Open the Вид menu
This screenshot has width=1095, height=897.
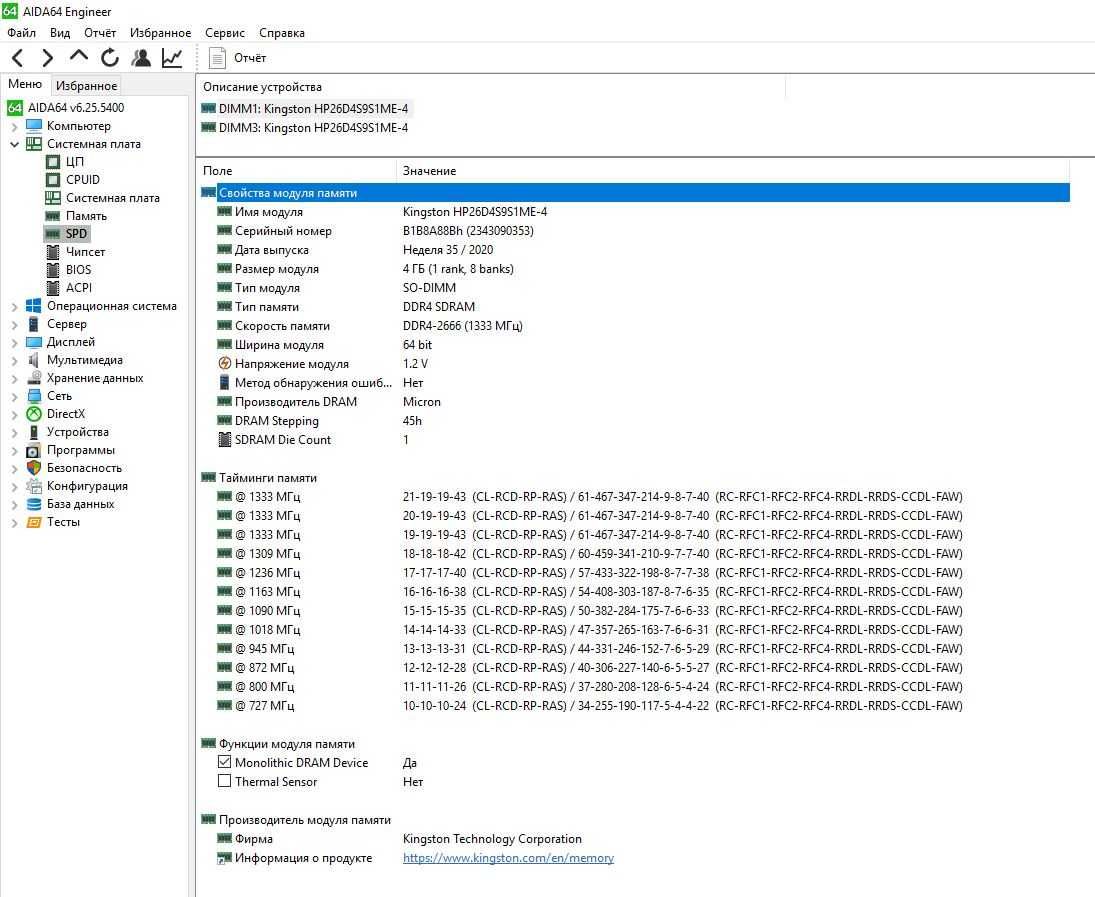pos(60,33)
